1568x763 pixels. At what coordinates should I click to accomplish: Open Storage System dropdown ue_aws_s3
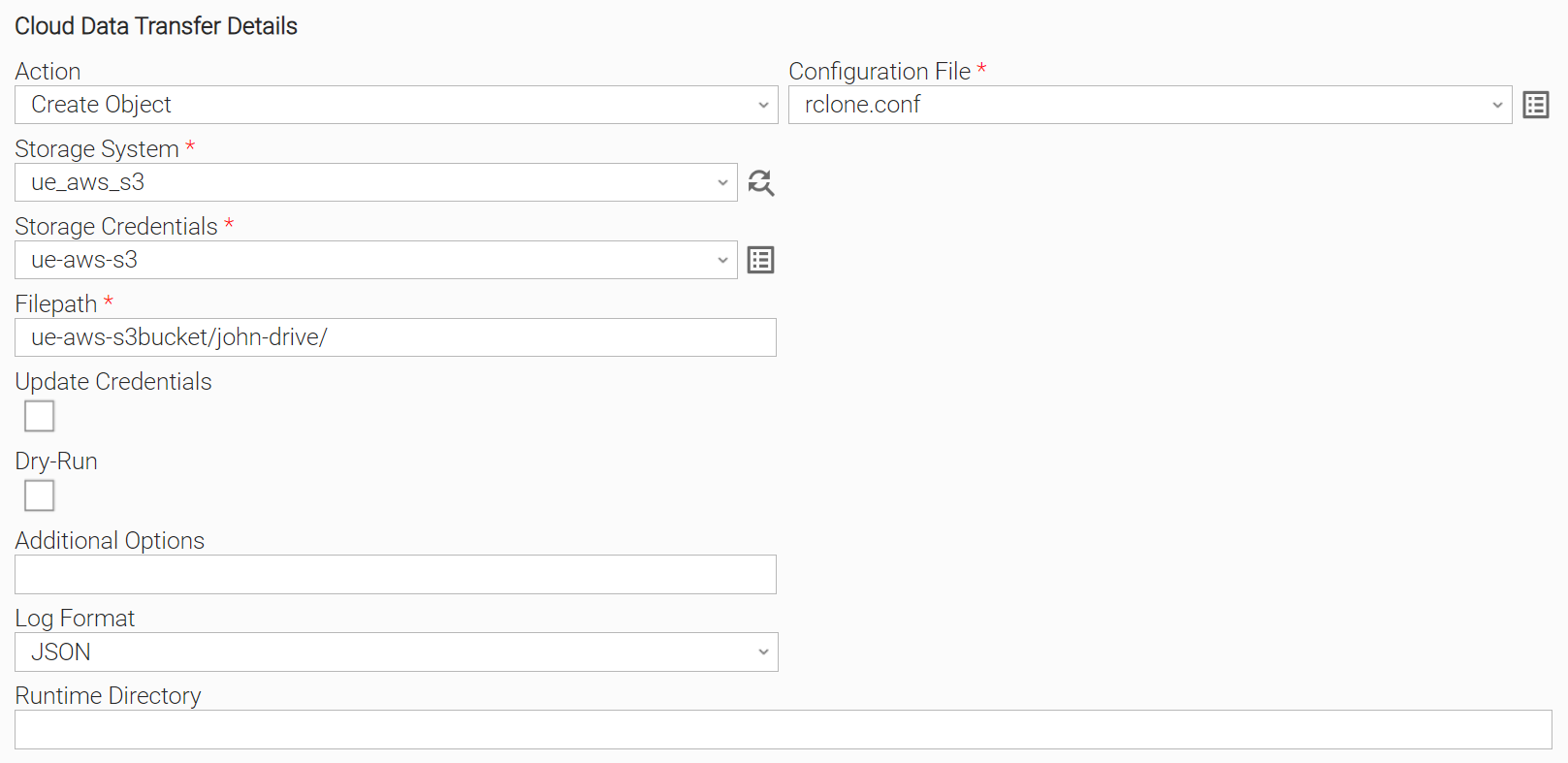[376, 182]
